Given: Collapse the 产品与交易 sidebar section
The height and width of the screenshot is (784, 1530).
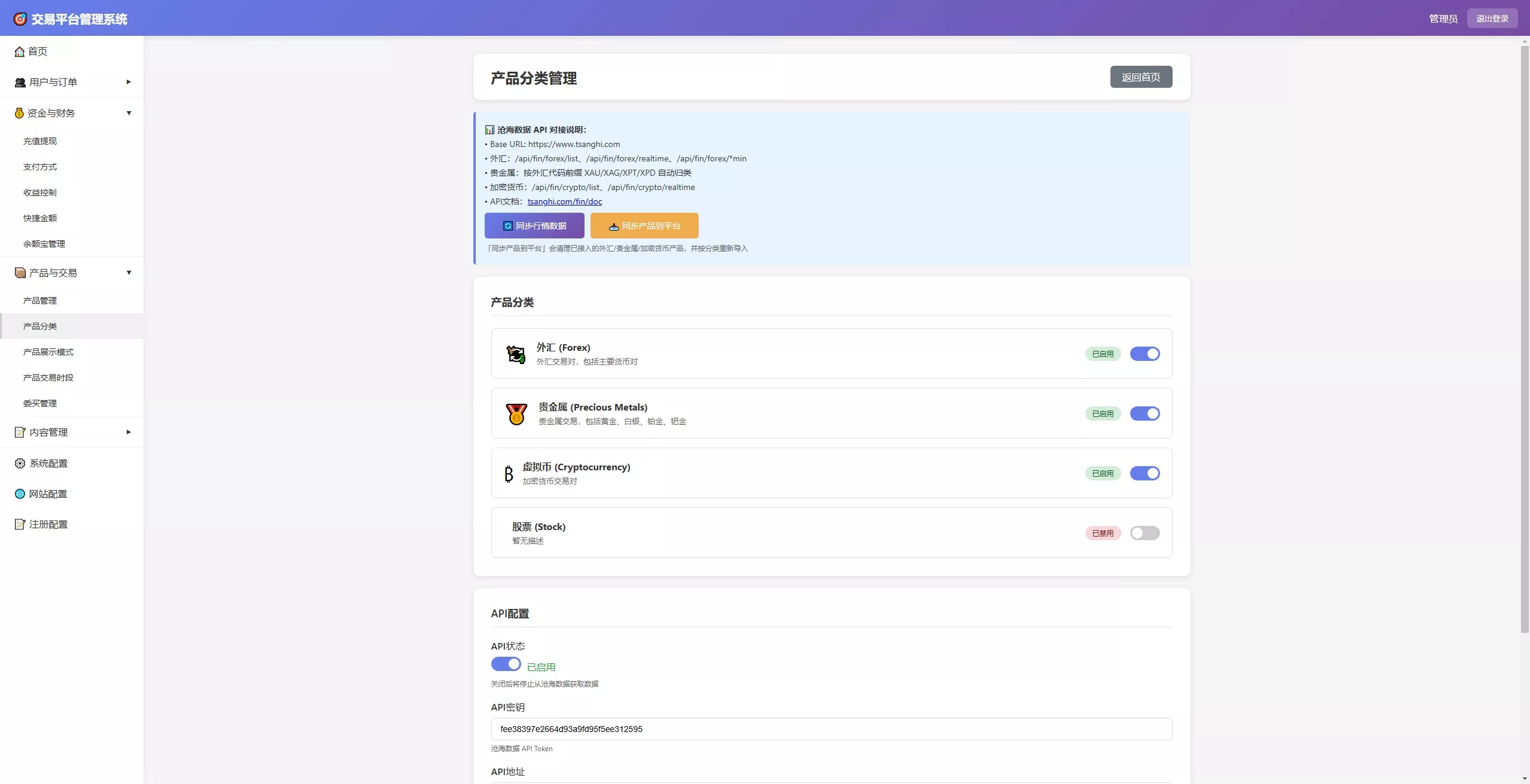Looking at the screenshot, I should [x=72, y=272].
